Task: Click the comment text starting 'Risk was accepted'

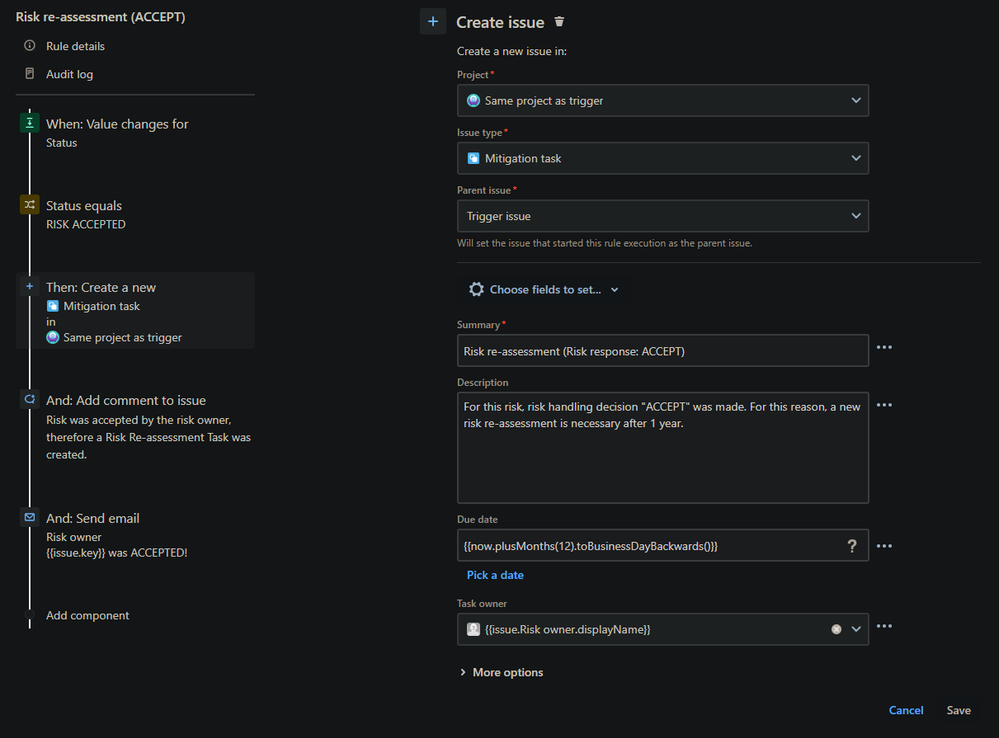Action: click(148, 437)
